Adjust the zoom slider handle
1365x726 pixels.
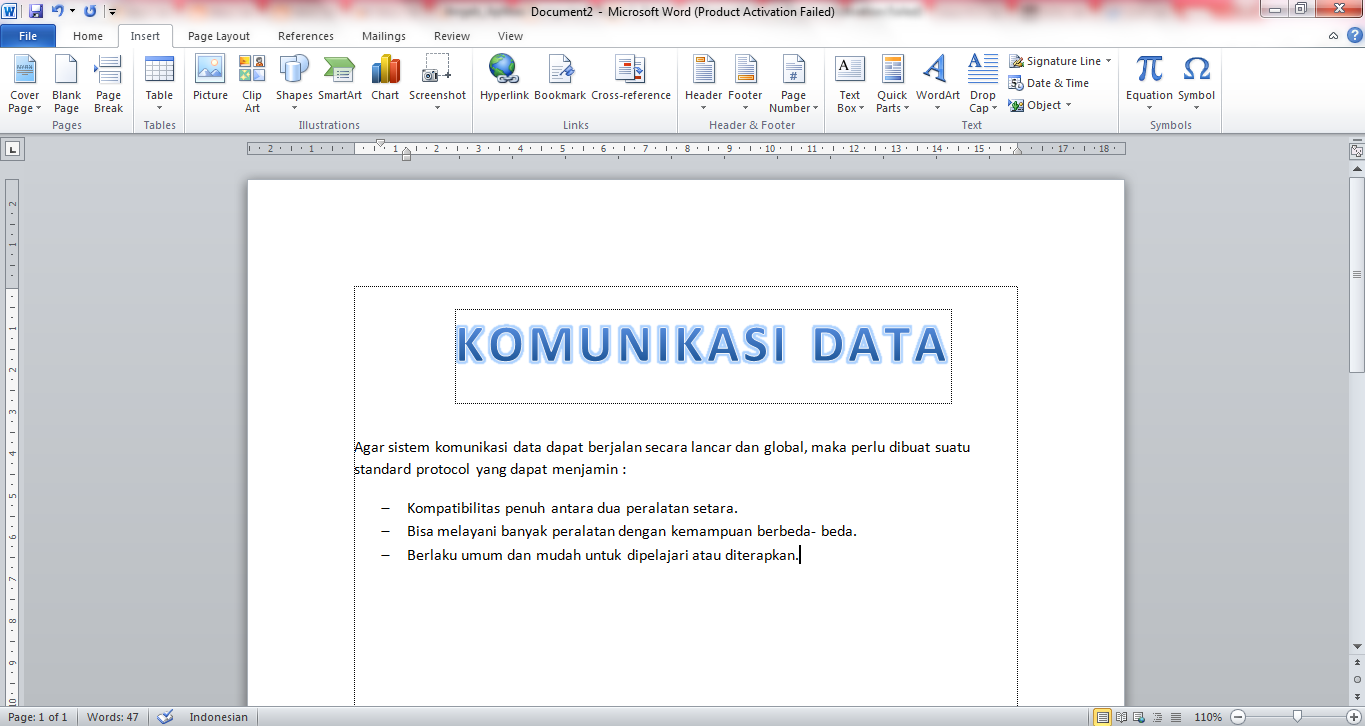[1297, 717]
